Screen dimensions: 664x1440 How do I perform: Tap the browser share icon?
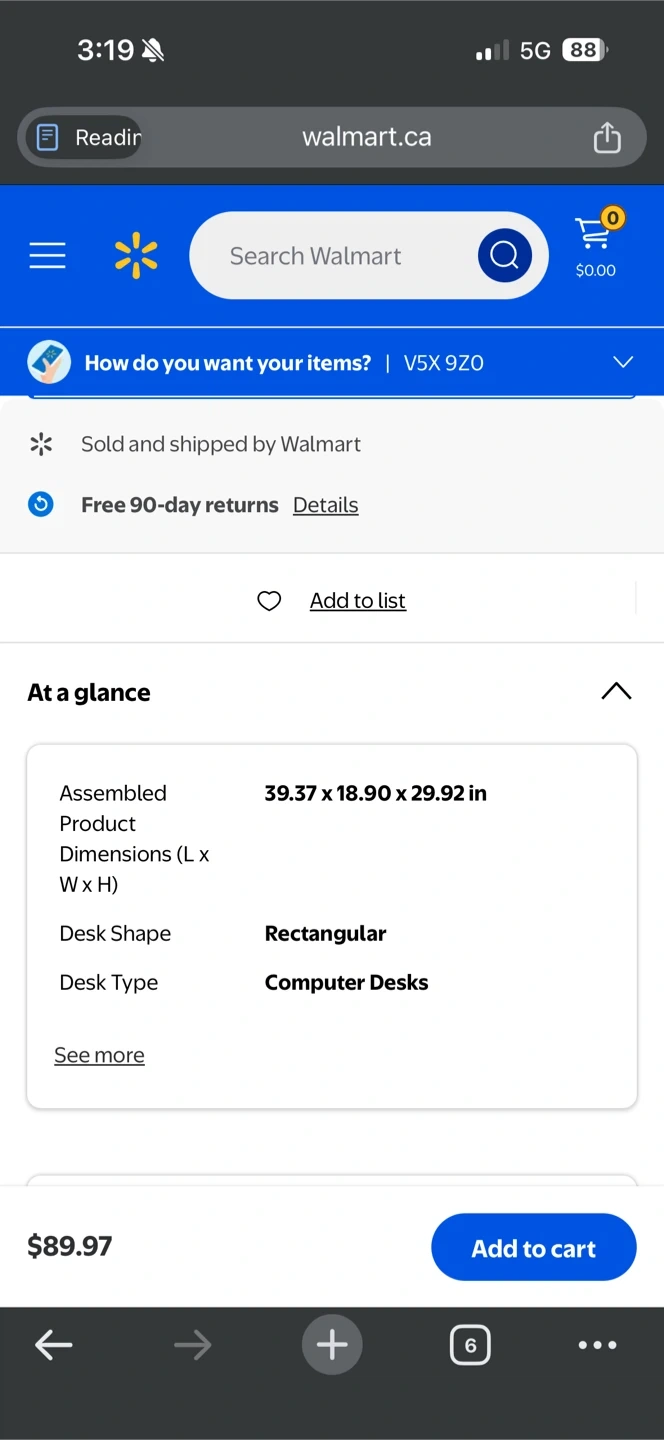coord(607,137)
